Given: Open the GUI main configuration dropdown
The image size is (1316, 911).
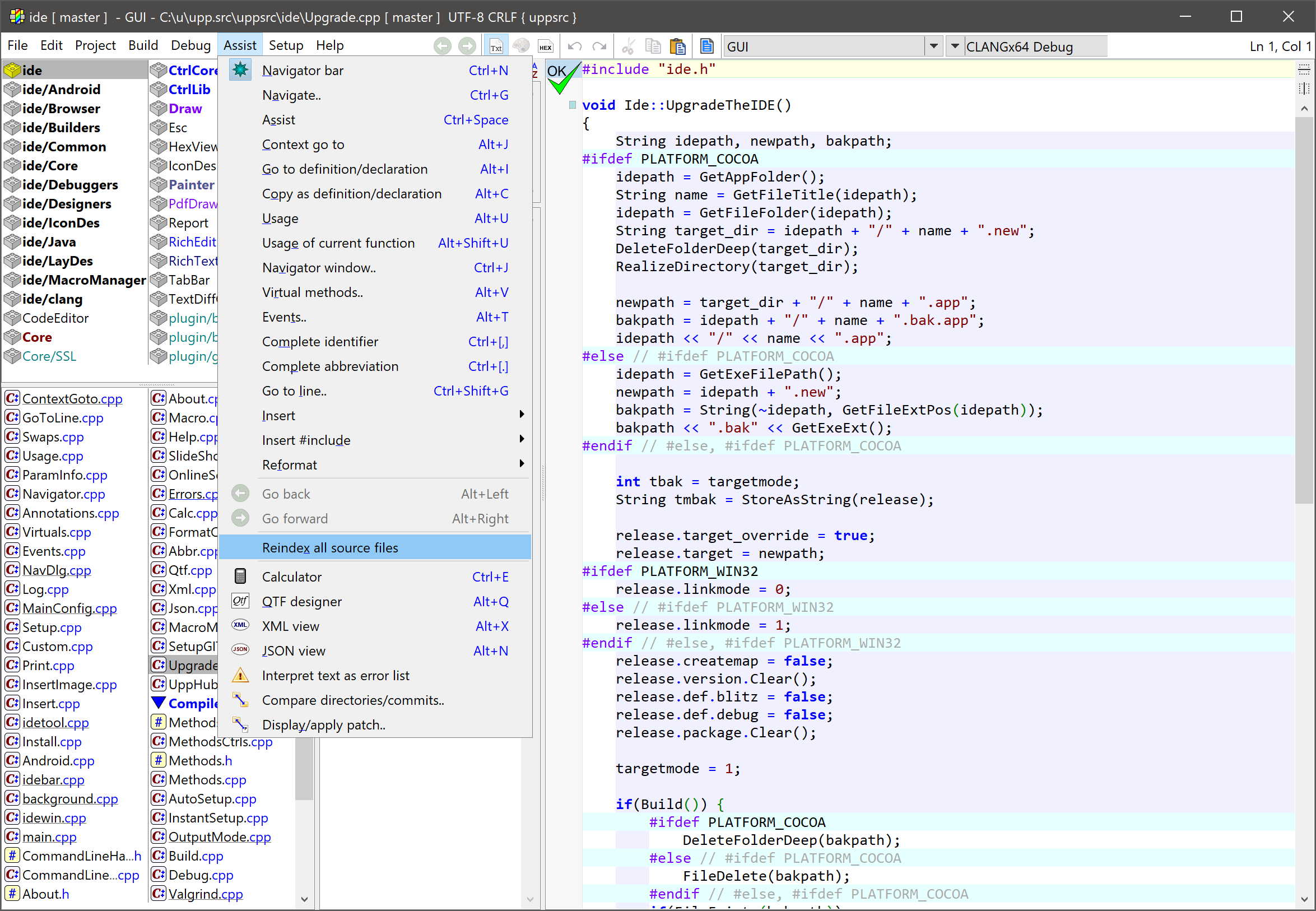Looking at the screenshot, I should pyautogui.click(x=933, y=47).
